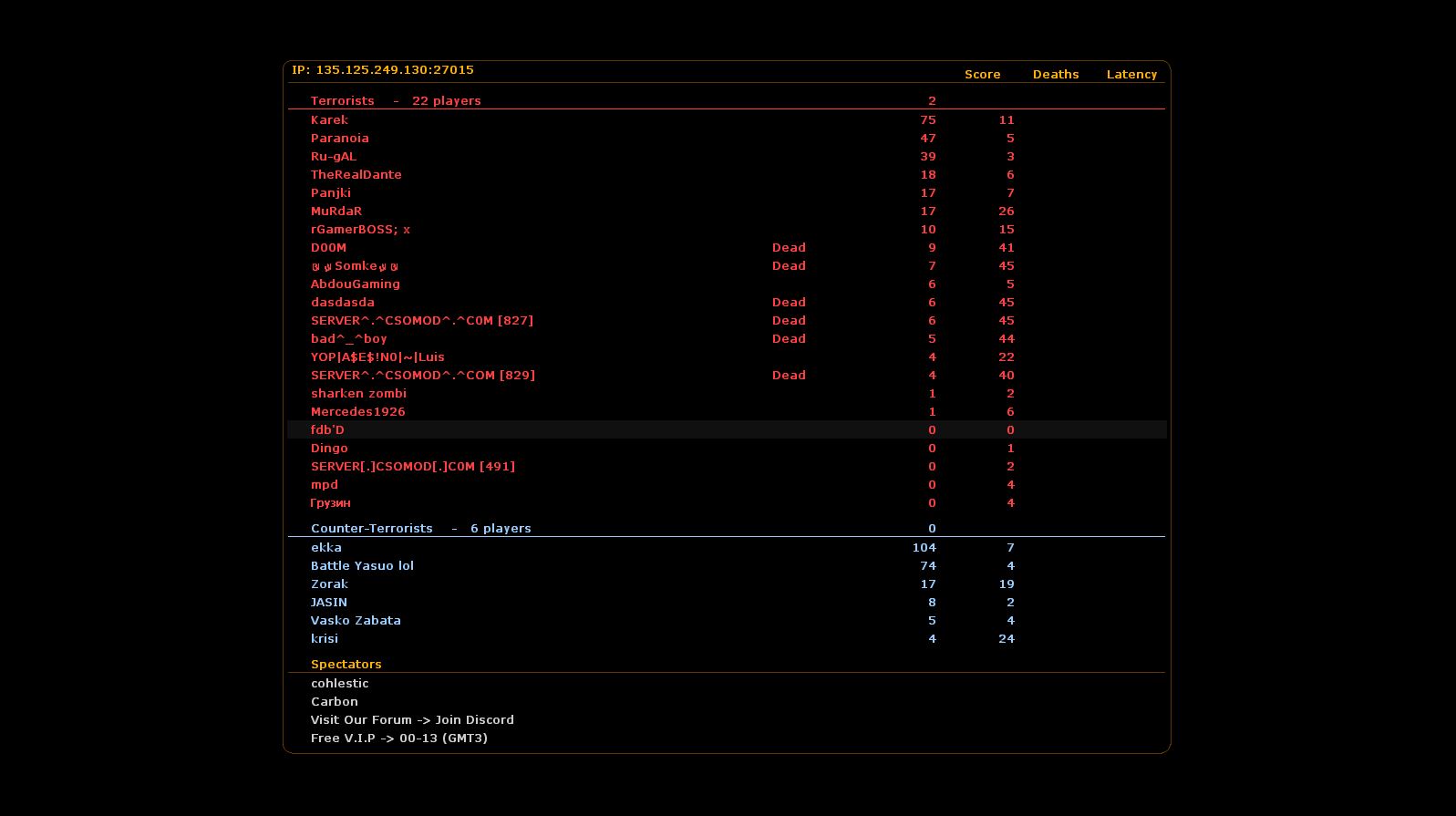The image size is (1456, 816).
Task: Click the Free V.I.P -> 00-13 (GMT3) entry
Action: coord(398,739)
